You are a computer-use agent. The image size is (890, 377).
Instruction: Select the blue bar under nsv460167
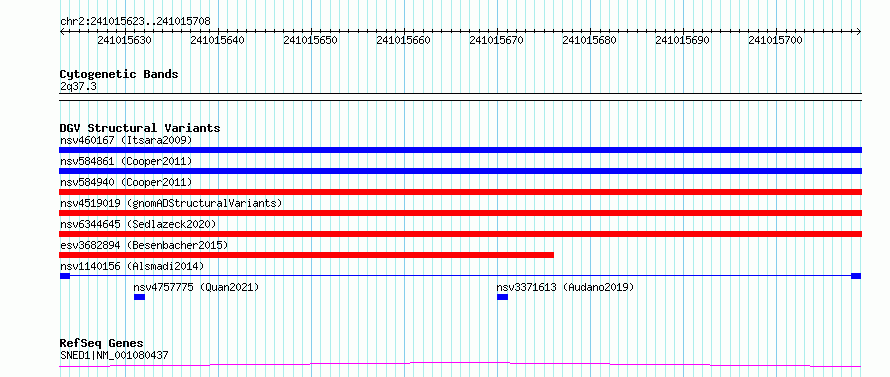[460, 150]
